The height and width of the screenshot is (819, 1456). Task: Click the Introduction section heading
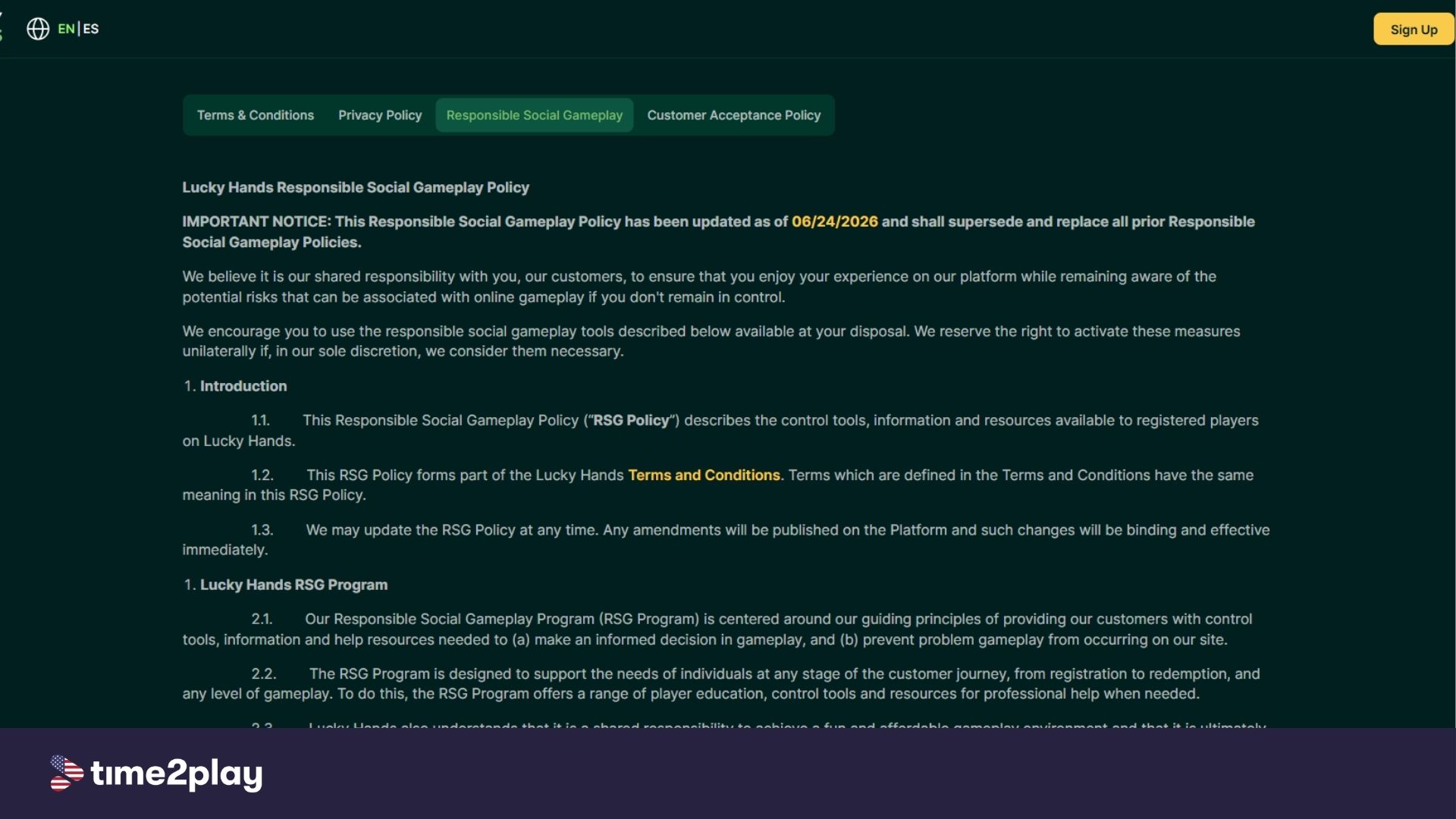243,386
